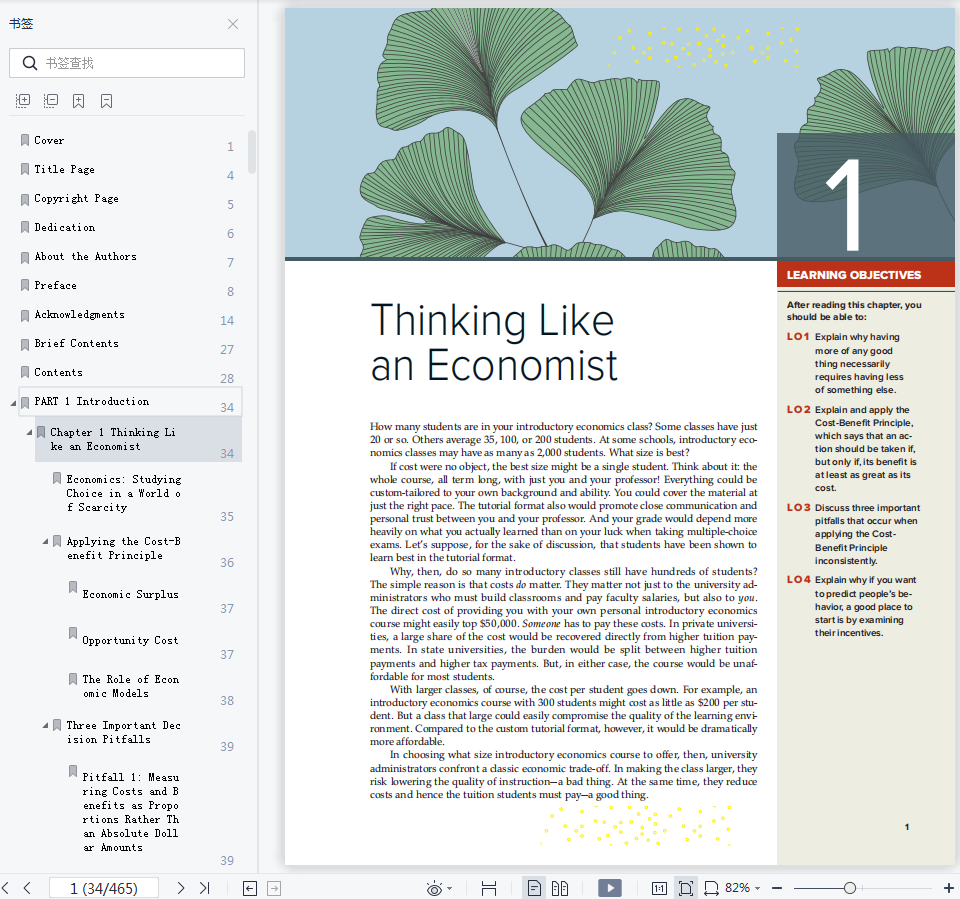Image resolution: width=960 pixels, height=899 pixels.
Task: Go forward to next view icon
Action: pos(274,888)
